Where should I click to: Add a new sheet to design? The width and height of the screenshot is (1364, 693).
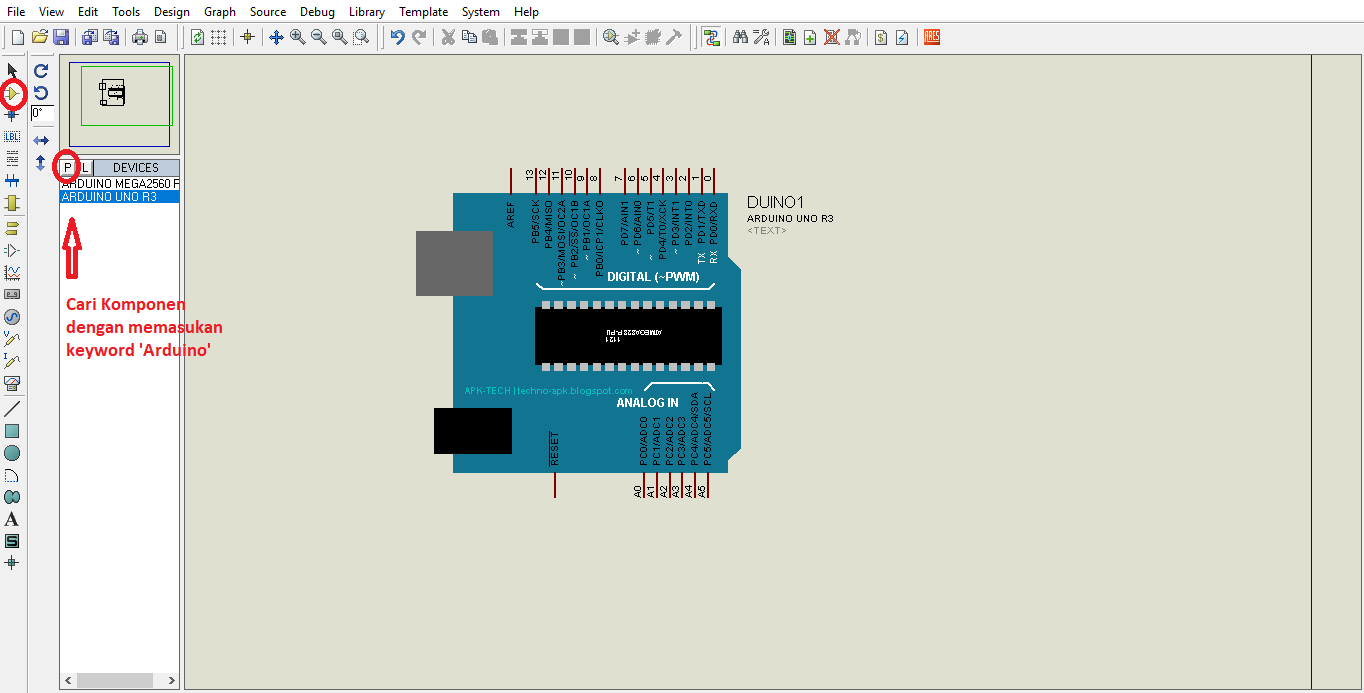pyautogui.click(x=810, y=37)
